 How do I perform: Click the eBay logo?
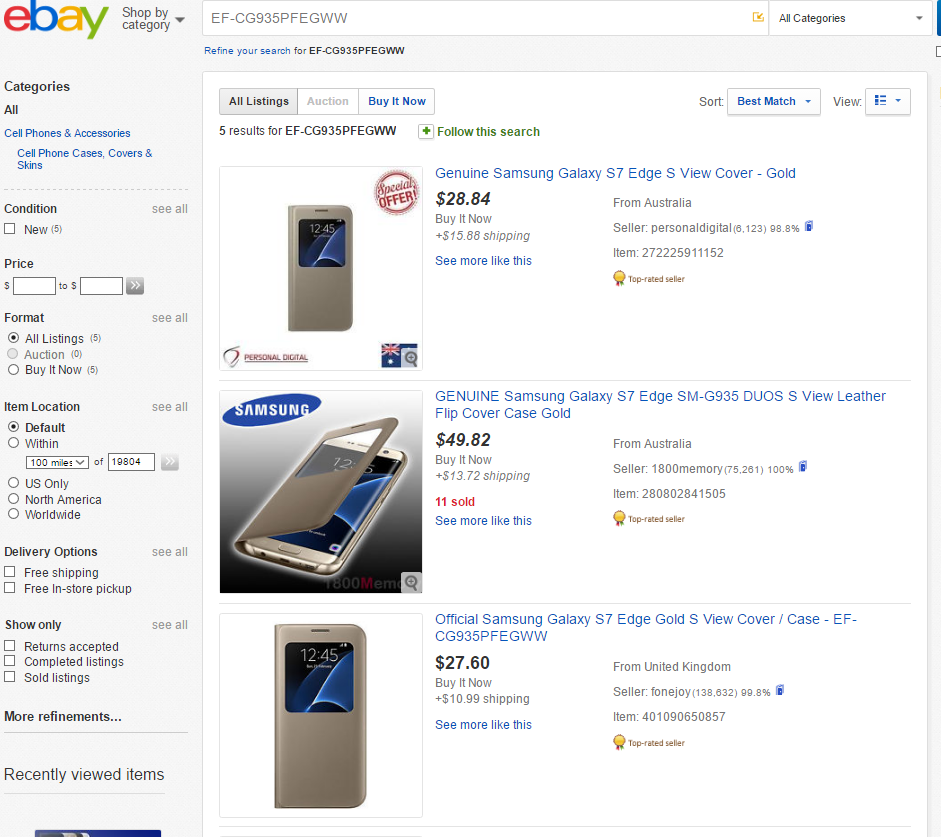56,20
